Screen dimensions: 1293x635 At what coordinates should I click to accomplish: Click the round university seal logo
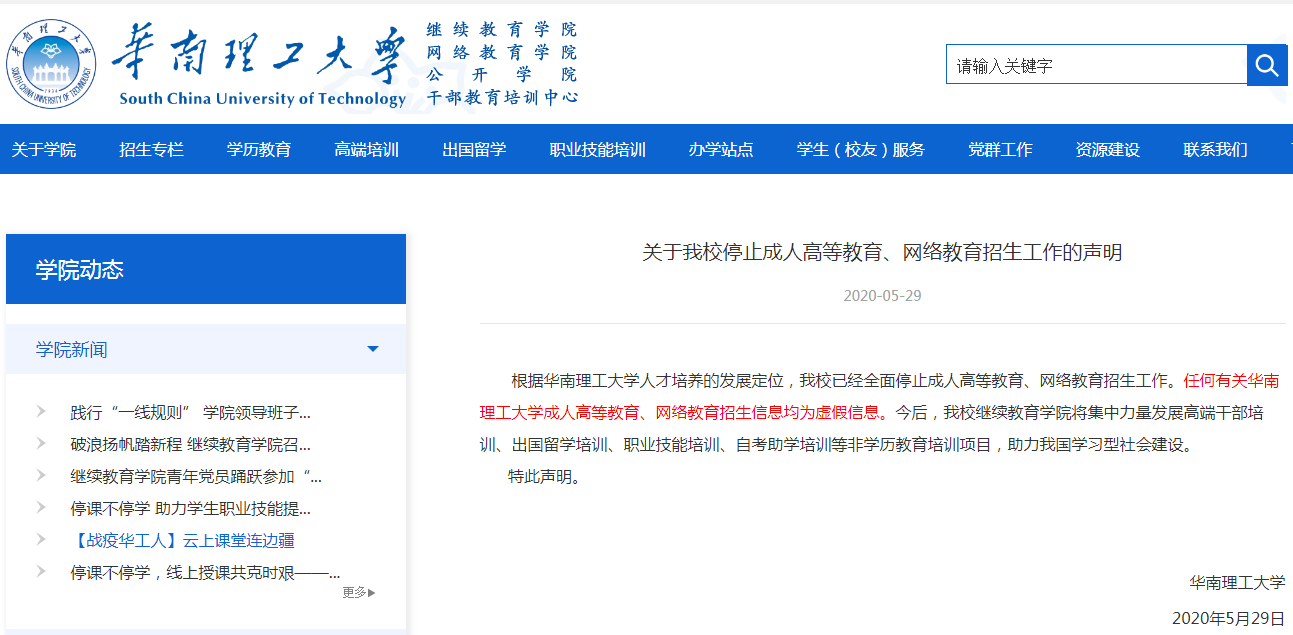(52, 64)
